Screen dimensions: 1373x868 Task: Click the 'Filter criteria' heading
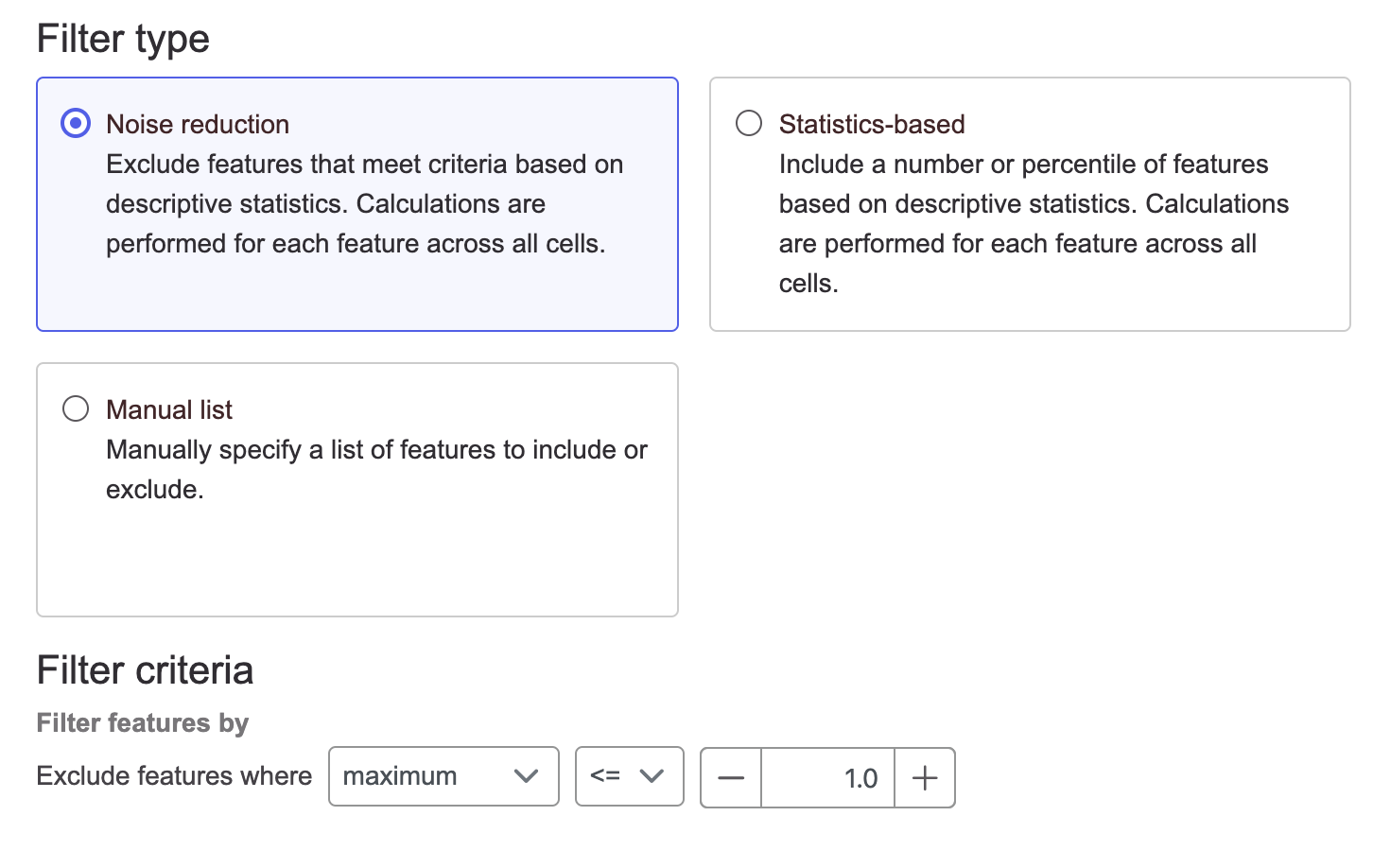coord(145,670)
